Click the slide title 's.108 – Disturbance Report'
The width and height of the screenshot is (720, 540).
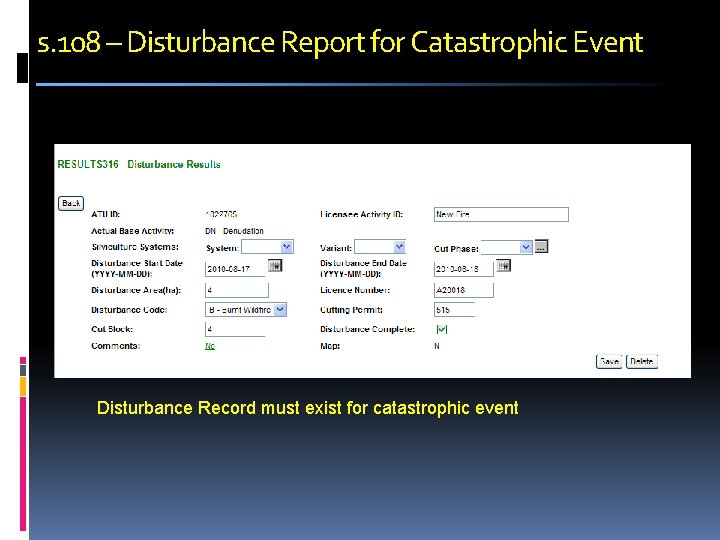click(340, 42)
